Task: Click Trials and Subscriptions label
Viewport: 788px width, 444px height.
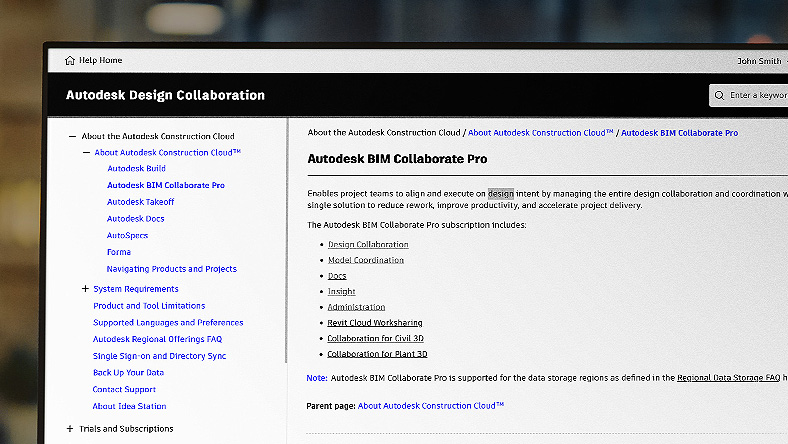Action: (126, 428)
